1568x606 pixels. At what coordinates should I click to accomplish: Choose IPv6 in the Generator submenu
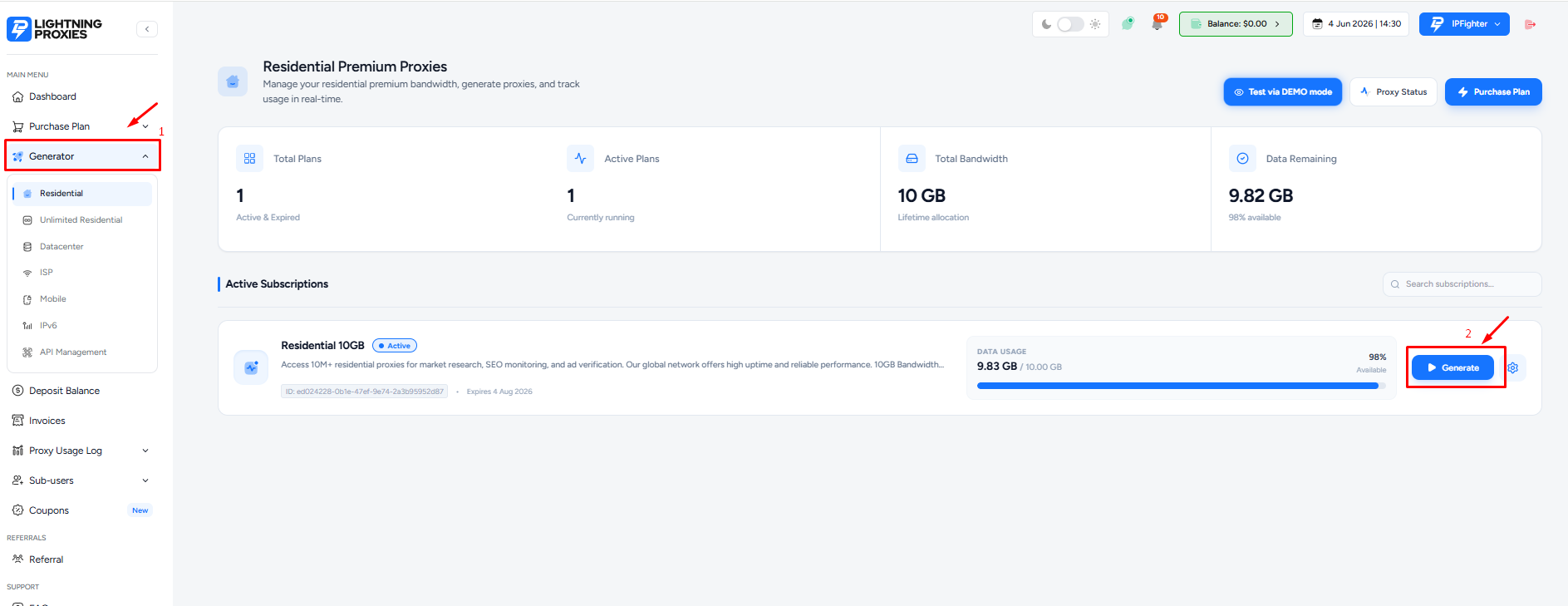[82, 326]
